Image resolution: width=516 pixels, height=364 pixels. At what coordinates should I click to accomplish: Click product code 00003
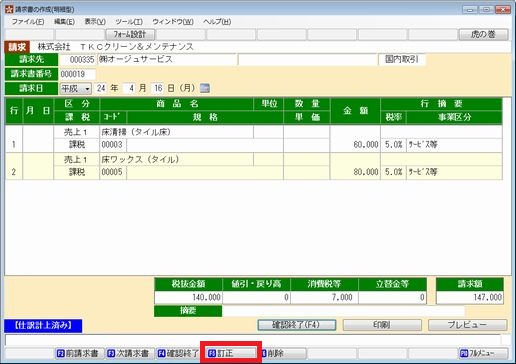coord(113,145)
